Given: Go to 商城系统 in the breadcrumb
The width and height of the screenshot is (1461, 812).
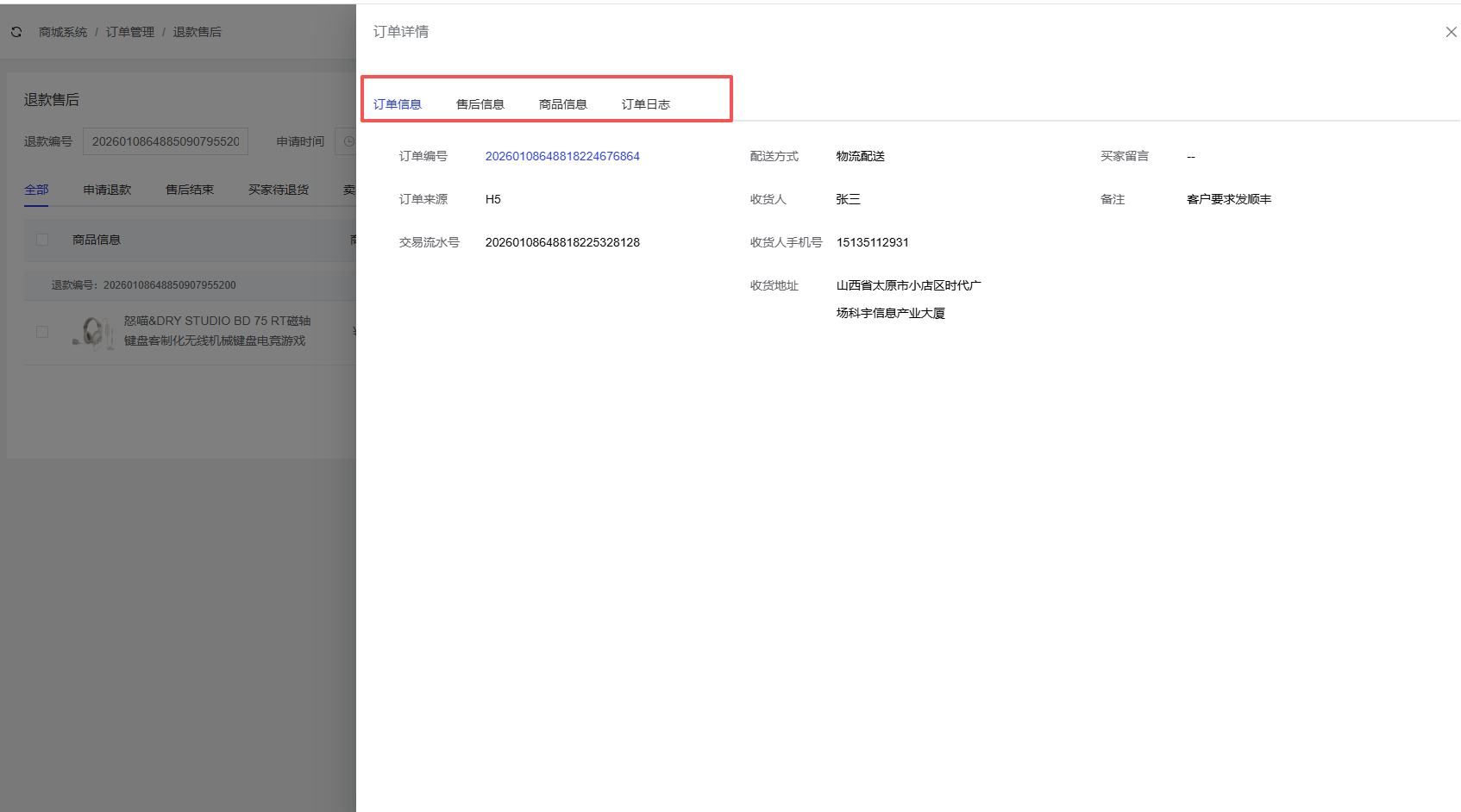Looking at the screenshot, I should 63,32.
